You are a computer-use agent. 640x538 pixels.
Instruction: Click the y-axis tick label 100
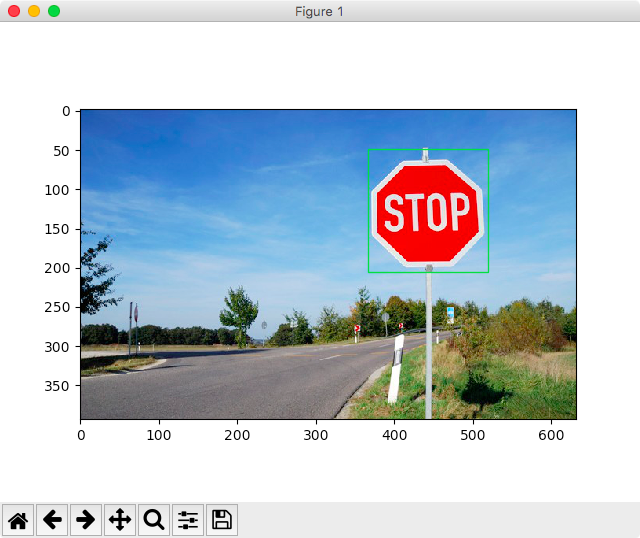[57, 190]
